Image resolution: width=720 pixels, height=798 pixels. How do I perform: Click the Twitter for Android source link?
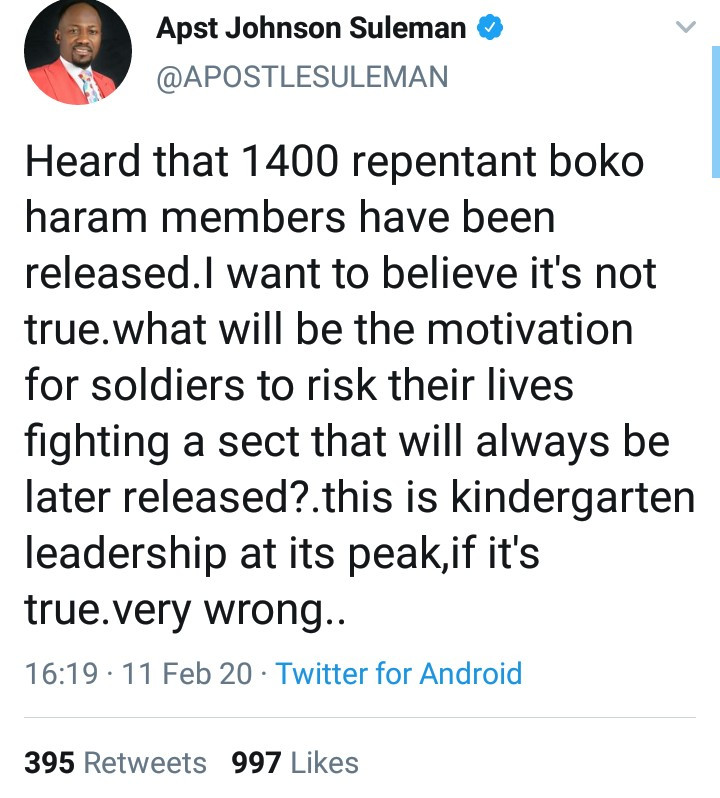coord(399,673)
